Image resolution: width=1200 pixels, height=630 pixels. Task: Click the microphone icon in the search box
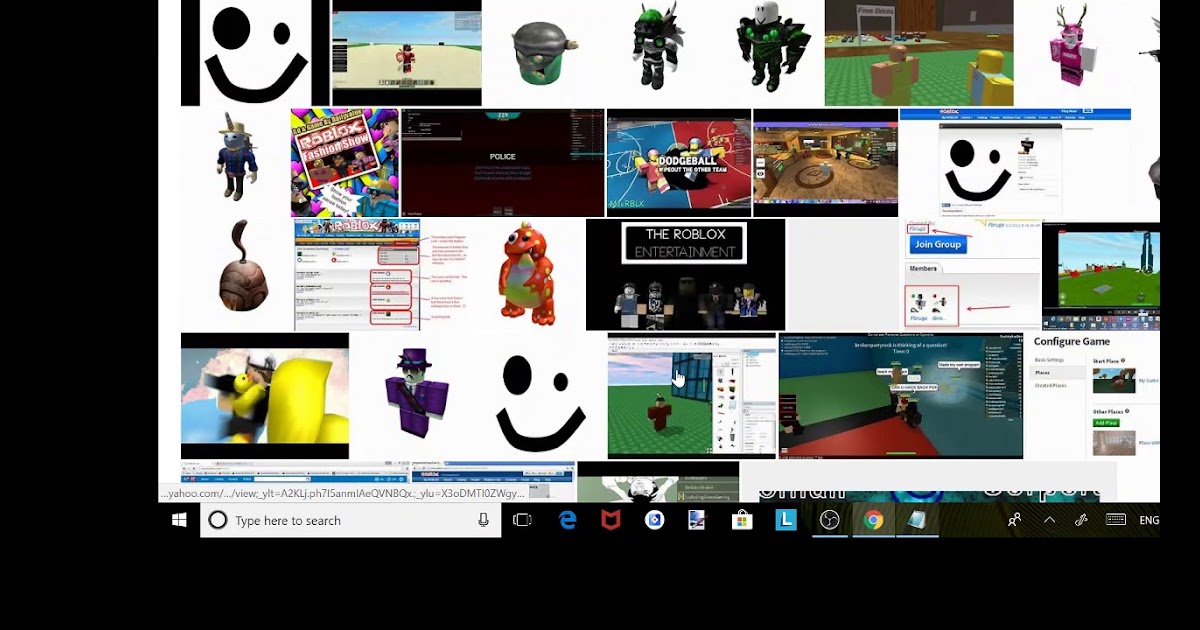pos(483,520)
